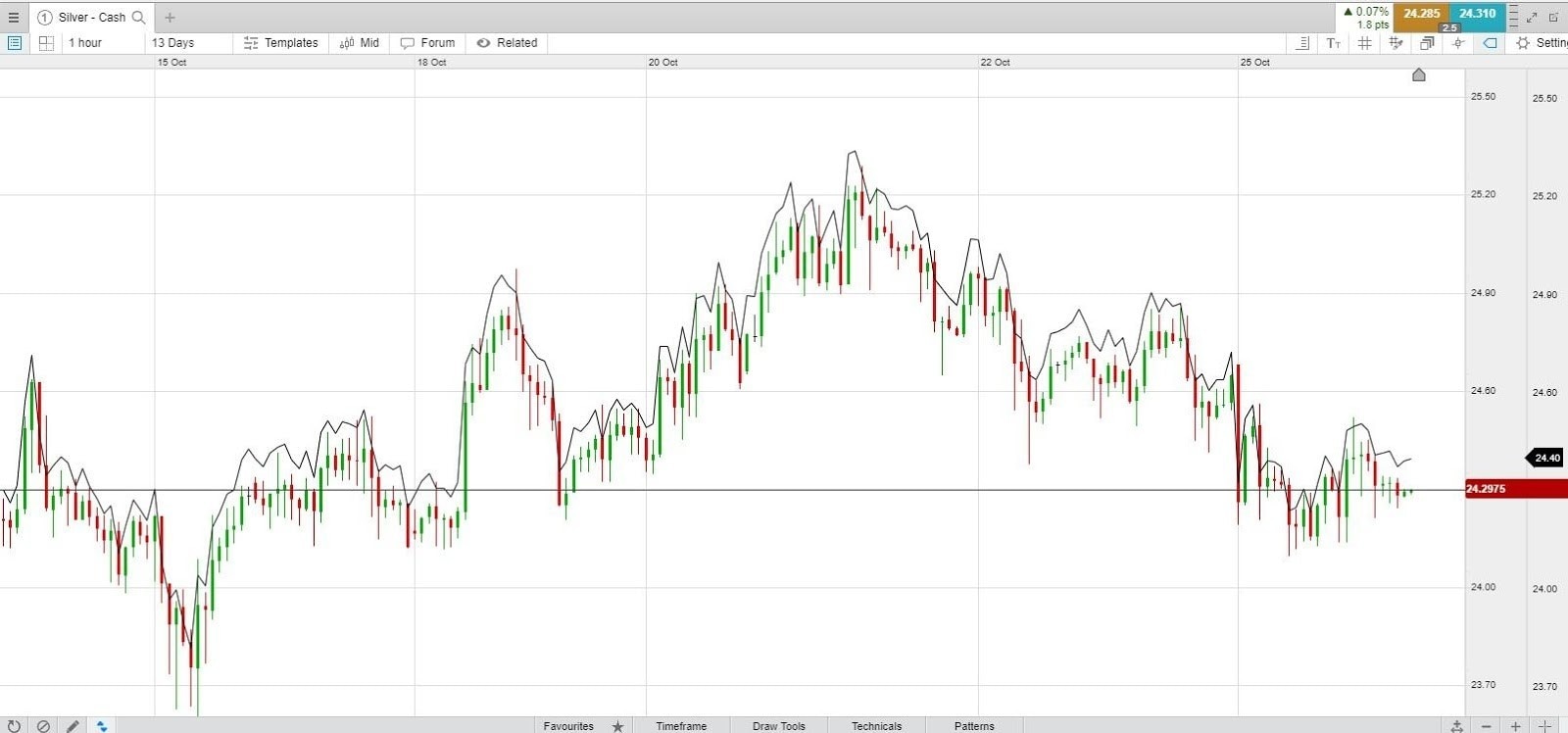This screenshot has width=1568, height=733.
Task: Click the orange 24.285 sell price button
Action: [1421, 14]
